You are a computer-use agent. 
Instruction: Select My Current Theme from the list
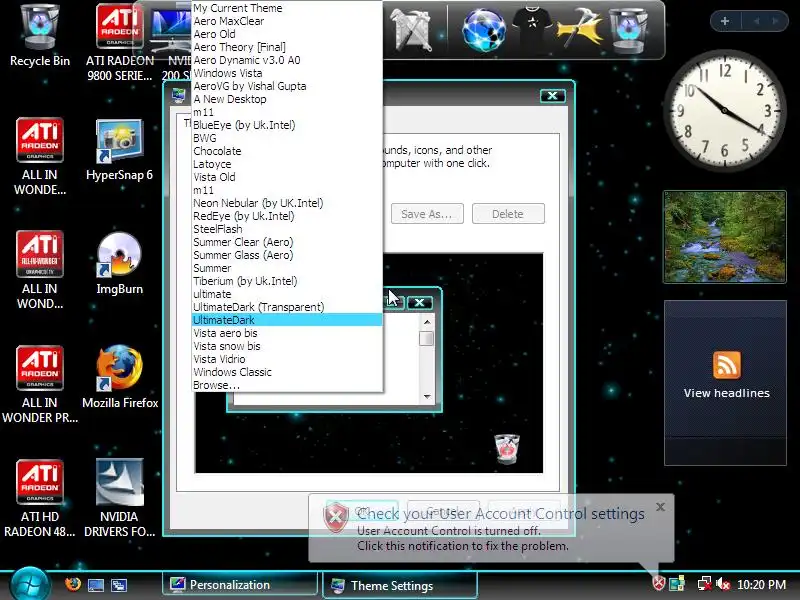click(x=287, y=8)
